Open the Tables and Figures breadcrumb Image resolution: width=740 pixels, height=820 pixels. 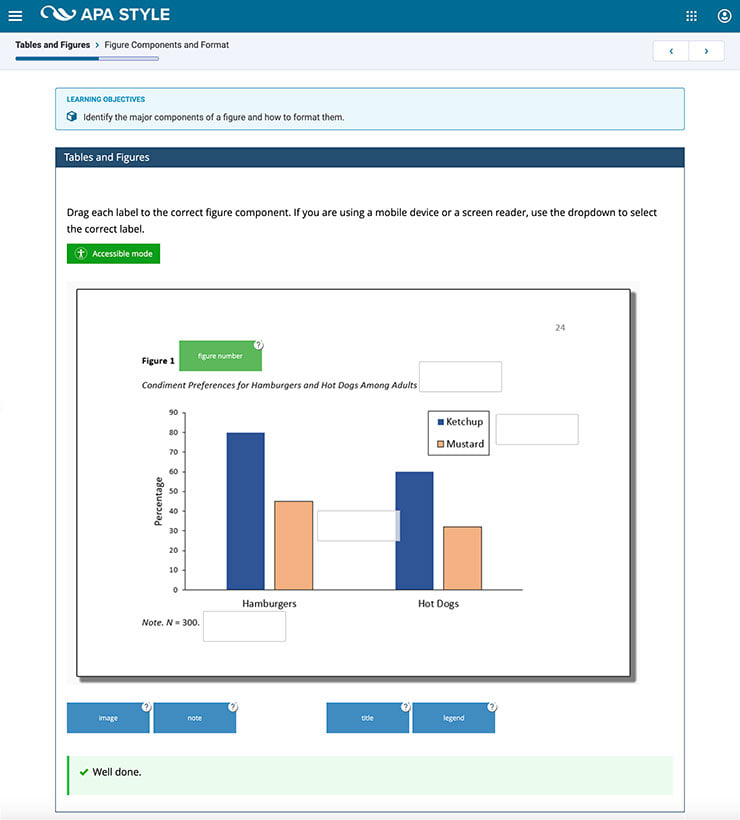[x=52, y=45]
